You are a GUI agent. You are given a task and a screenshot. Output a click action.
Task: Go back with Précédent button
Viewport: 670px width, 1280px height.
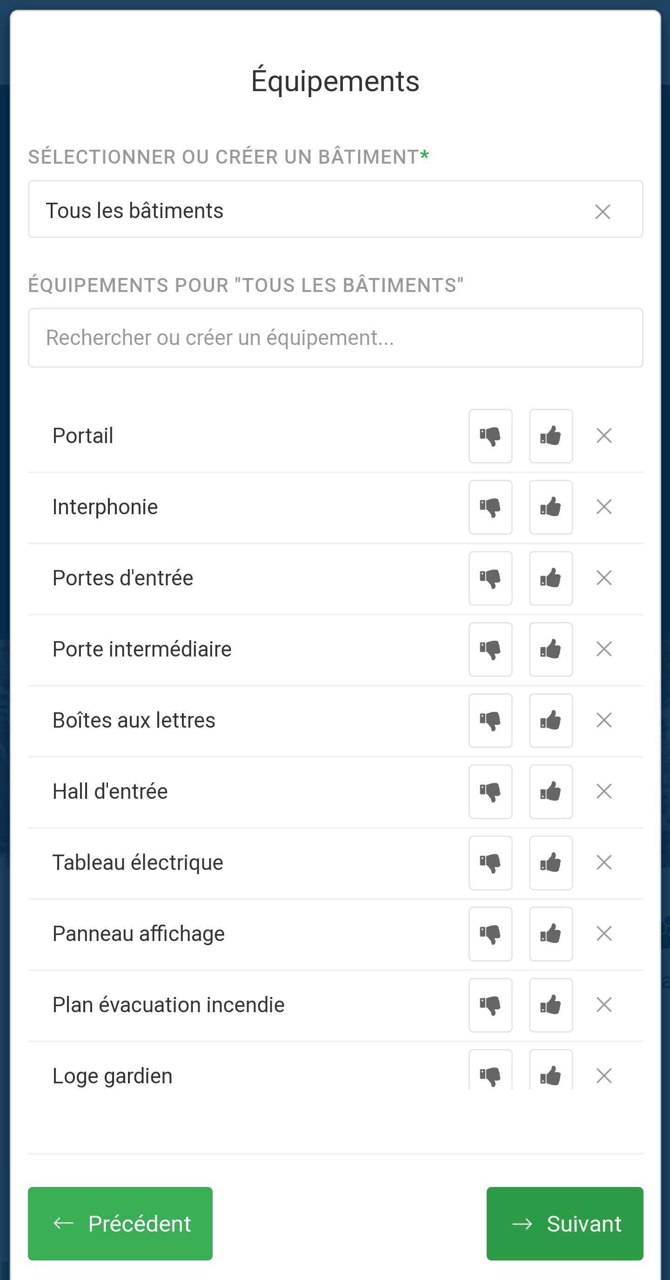coord(120,1223)
